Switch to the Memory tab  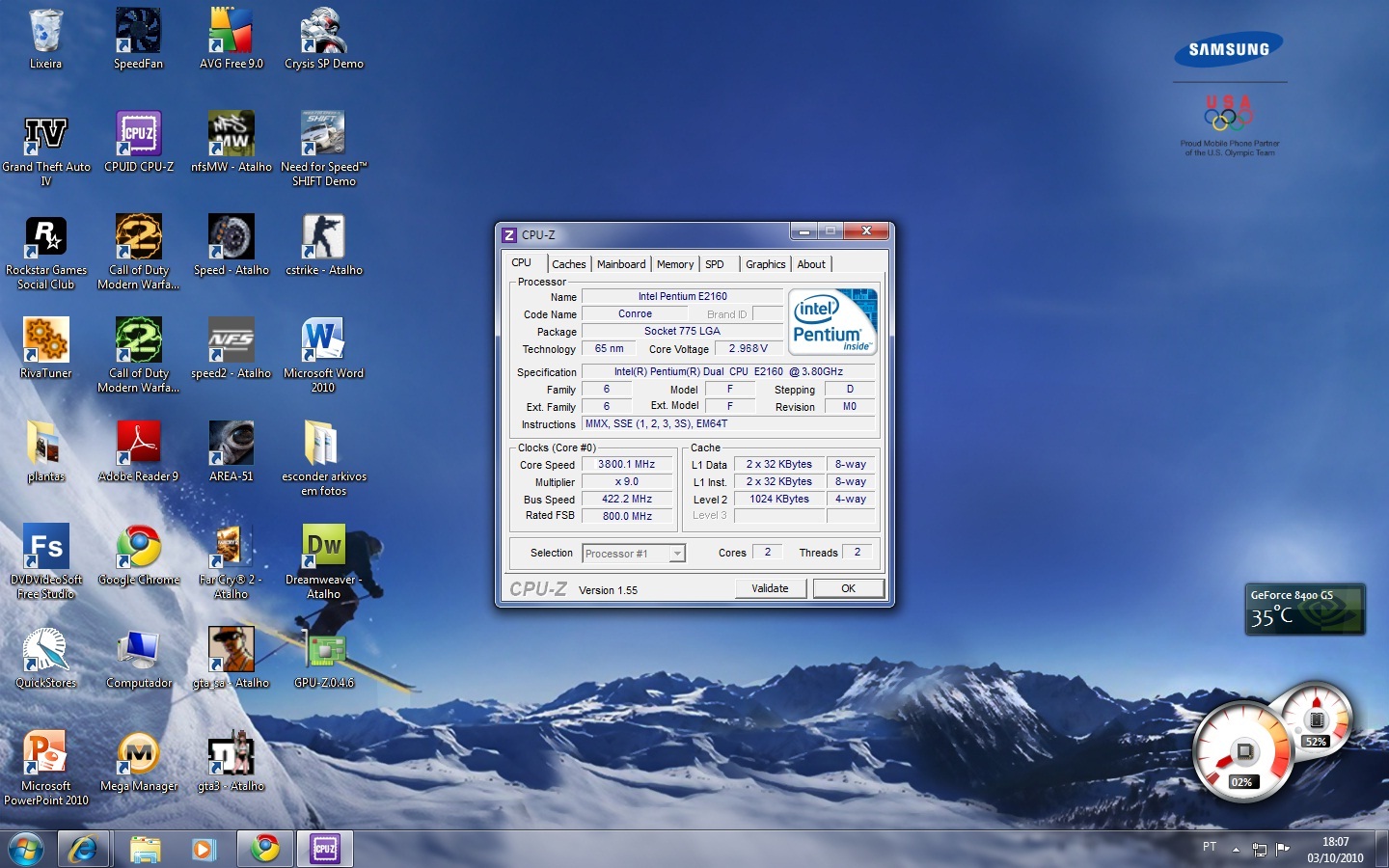point(675,264)
